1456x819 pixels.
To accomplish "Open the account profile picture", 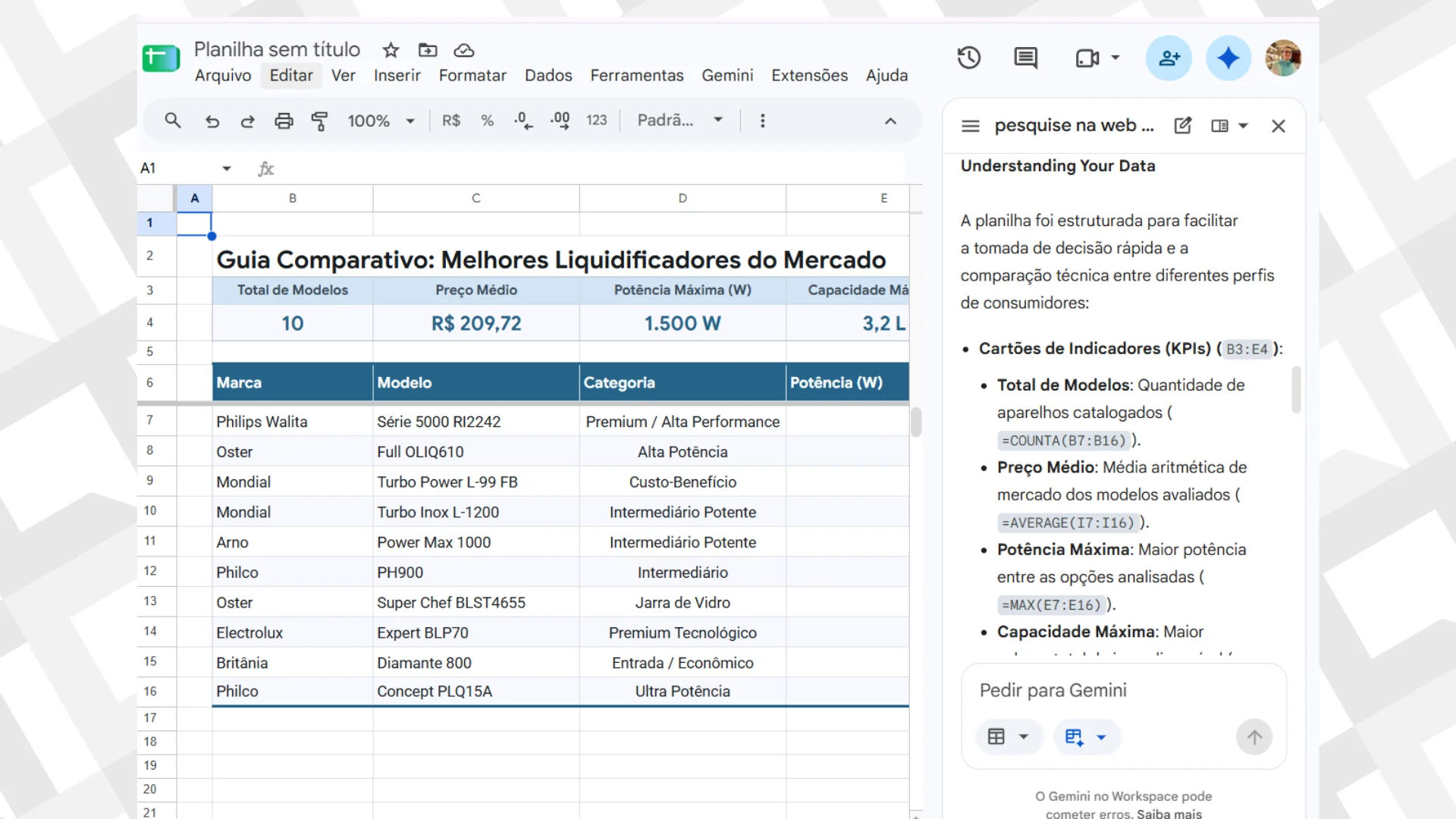I will coord(1283,58).
